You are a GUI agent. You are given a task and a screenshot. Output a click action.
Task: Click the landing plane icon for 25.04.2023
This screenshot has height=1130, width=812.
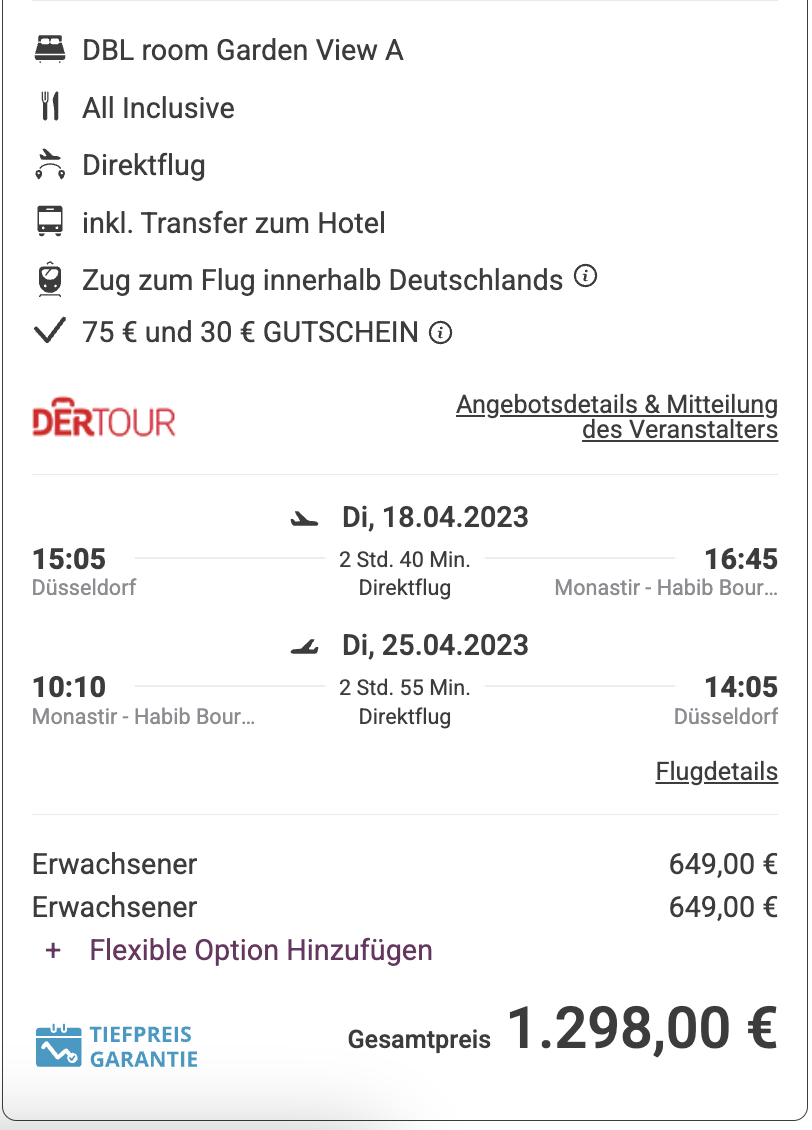click(x=305, y=646)
